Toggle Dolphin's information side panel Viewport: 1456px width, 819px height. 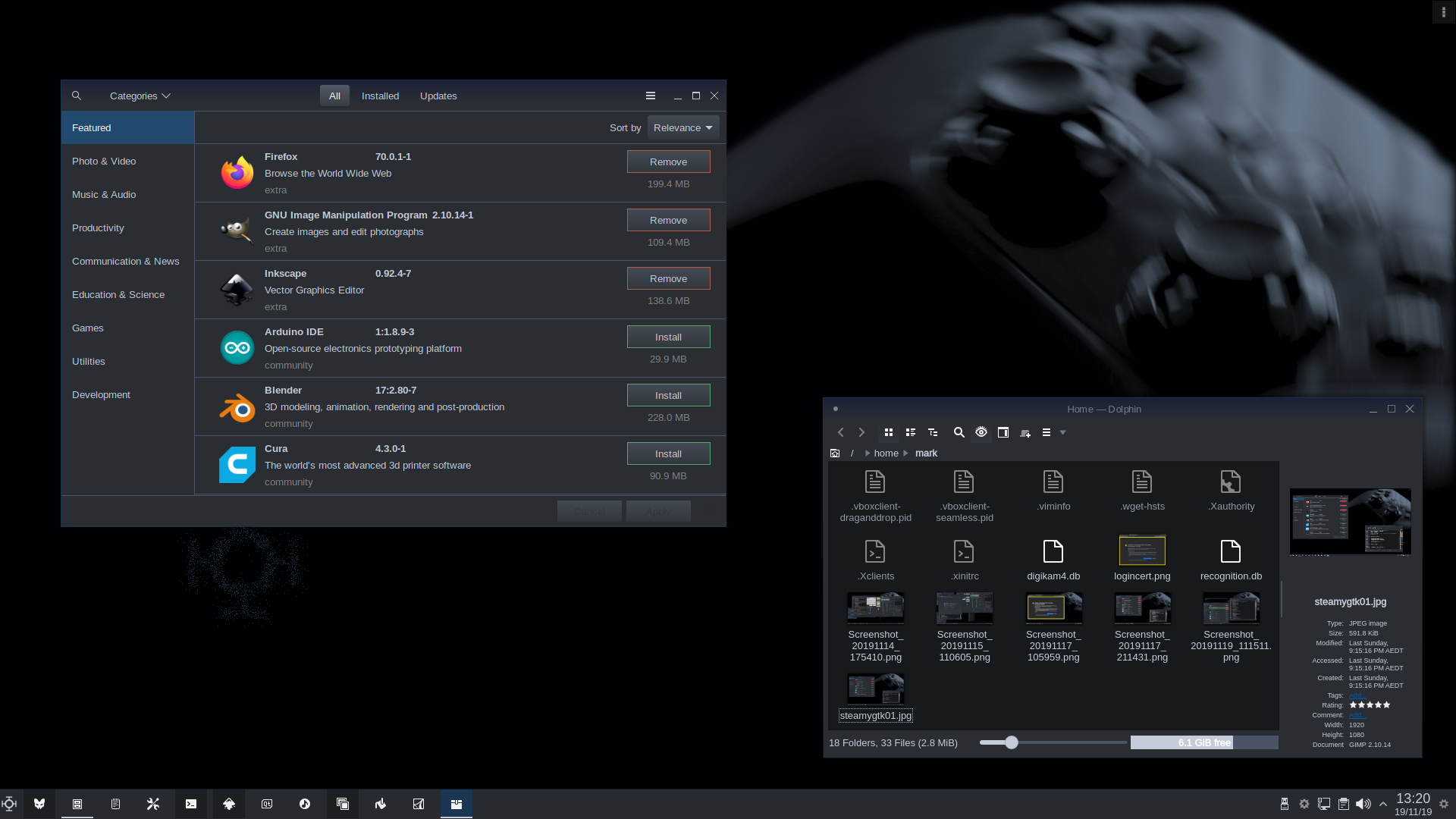point(1003,432)
